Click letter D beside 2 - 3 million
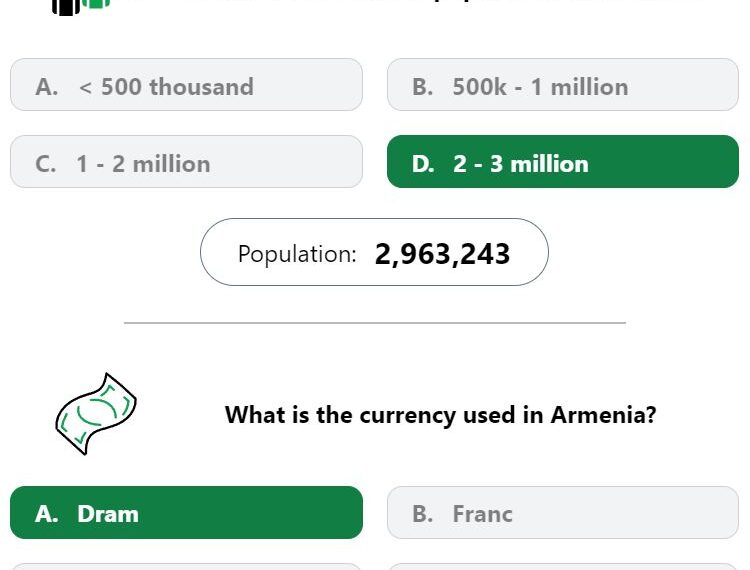The height and width of the screenshot is (570, 750). (423, 164)
